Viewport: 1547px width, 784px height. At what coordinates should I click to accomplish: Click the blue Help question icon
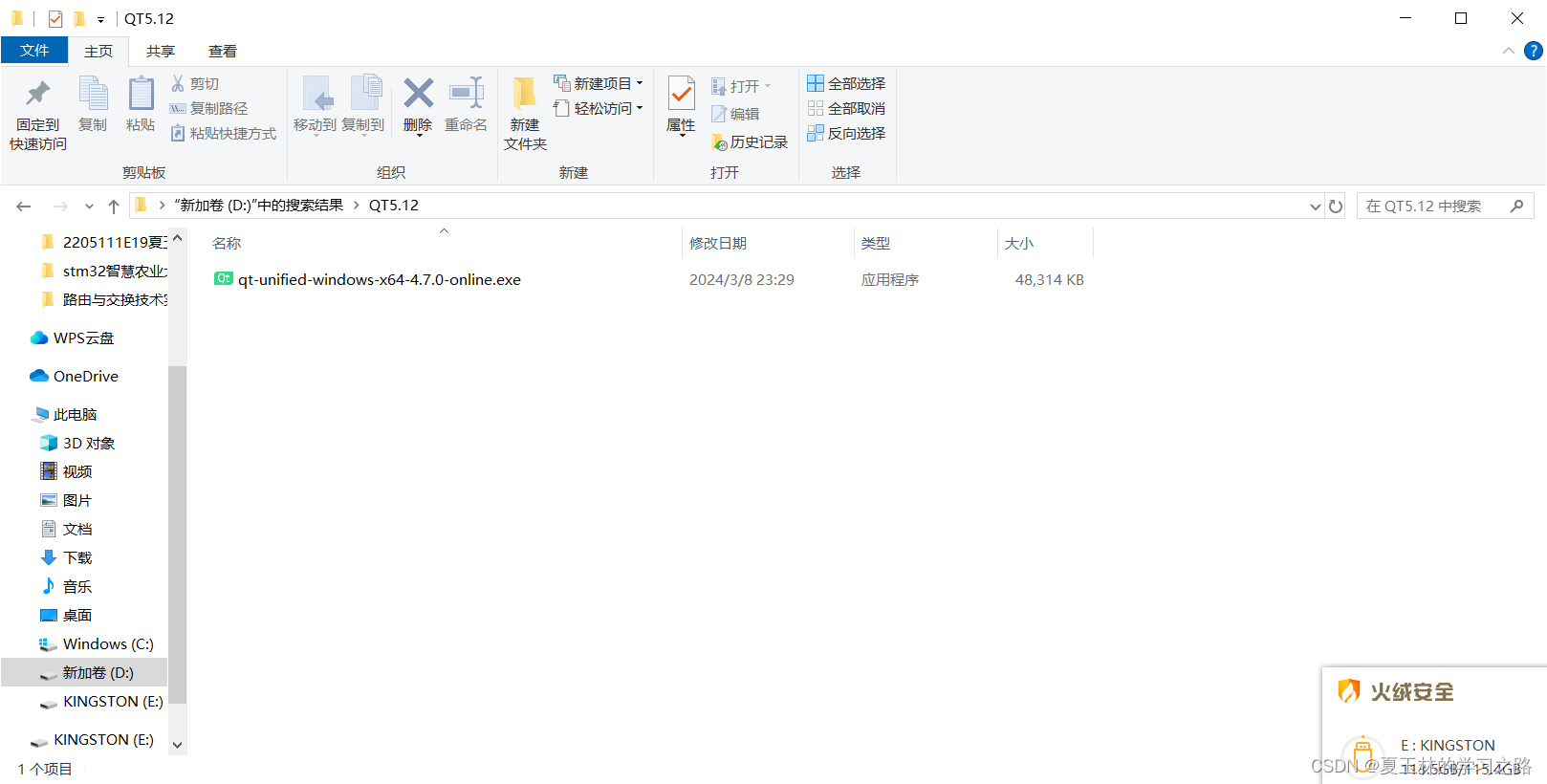[1533, 51]
